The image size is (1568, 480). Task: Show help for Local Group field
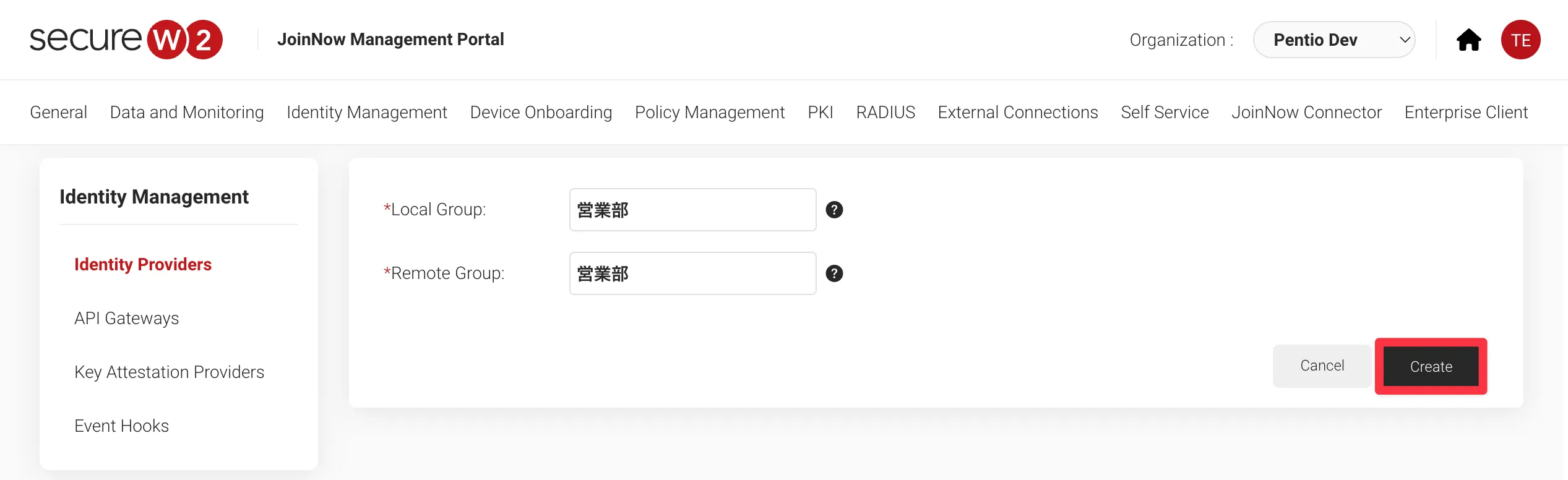coord(834,210)
